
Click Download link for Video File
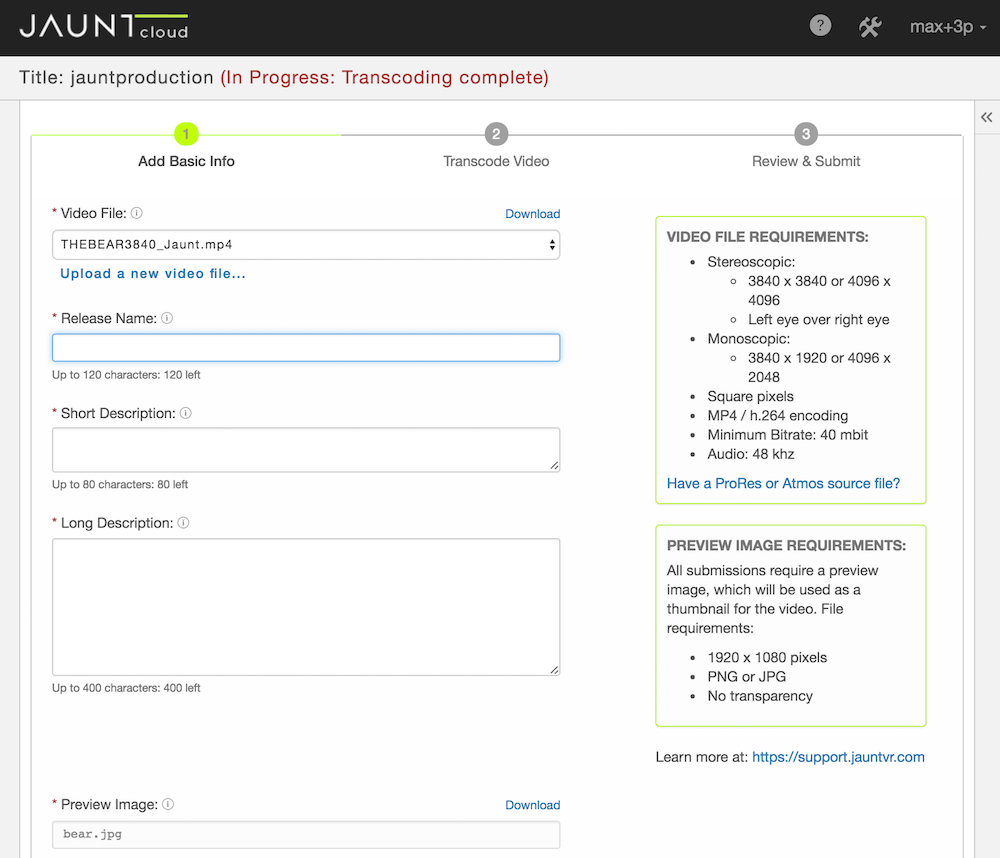click(x=532, y=214)
